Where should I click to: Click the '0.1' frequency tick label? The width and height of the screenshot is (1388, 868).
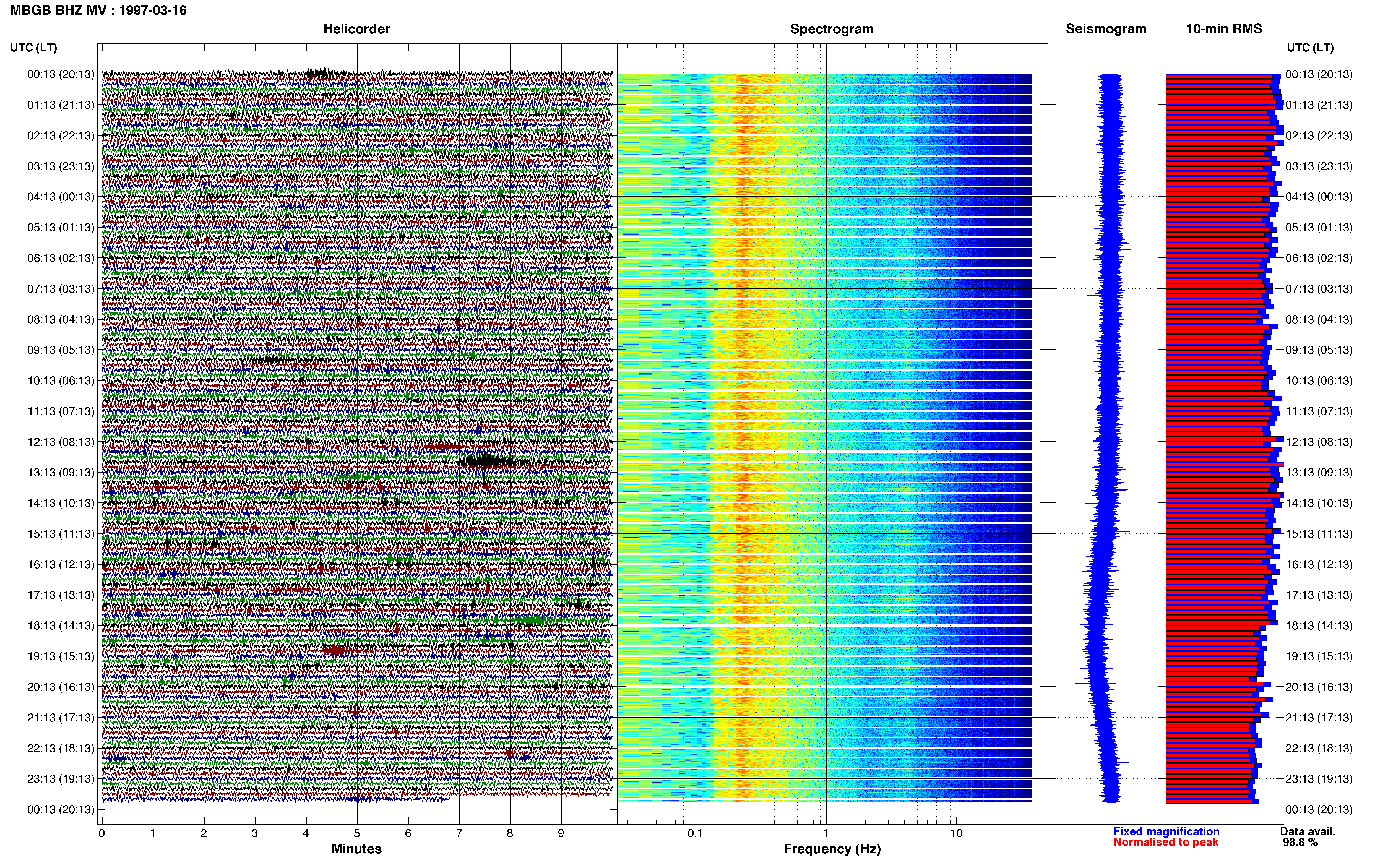coord(696,833)
